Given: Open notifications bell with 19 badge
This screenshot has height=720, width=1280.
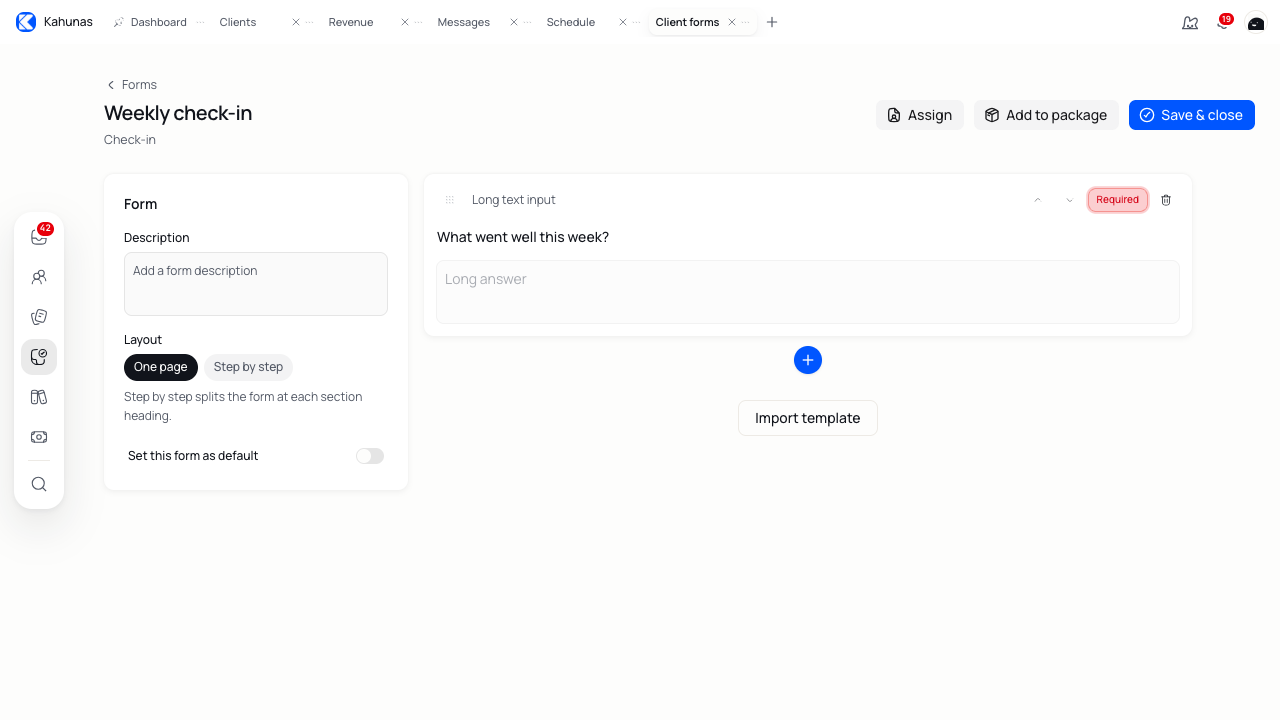Looking at the screenshot, I should [x=1223, y=22].
